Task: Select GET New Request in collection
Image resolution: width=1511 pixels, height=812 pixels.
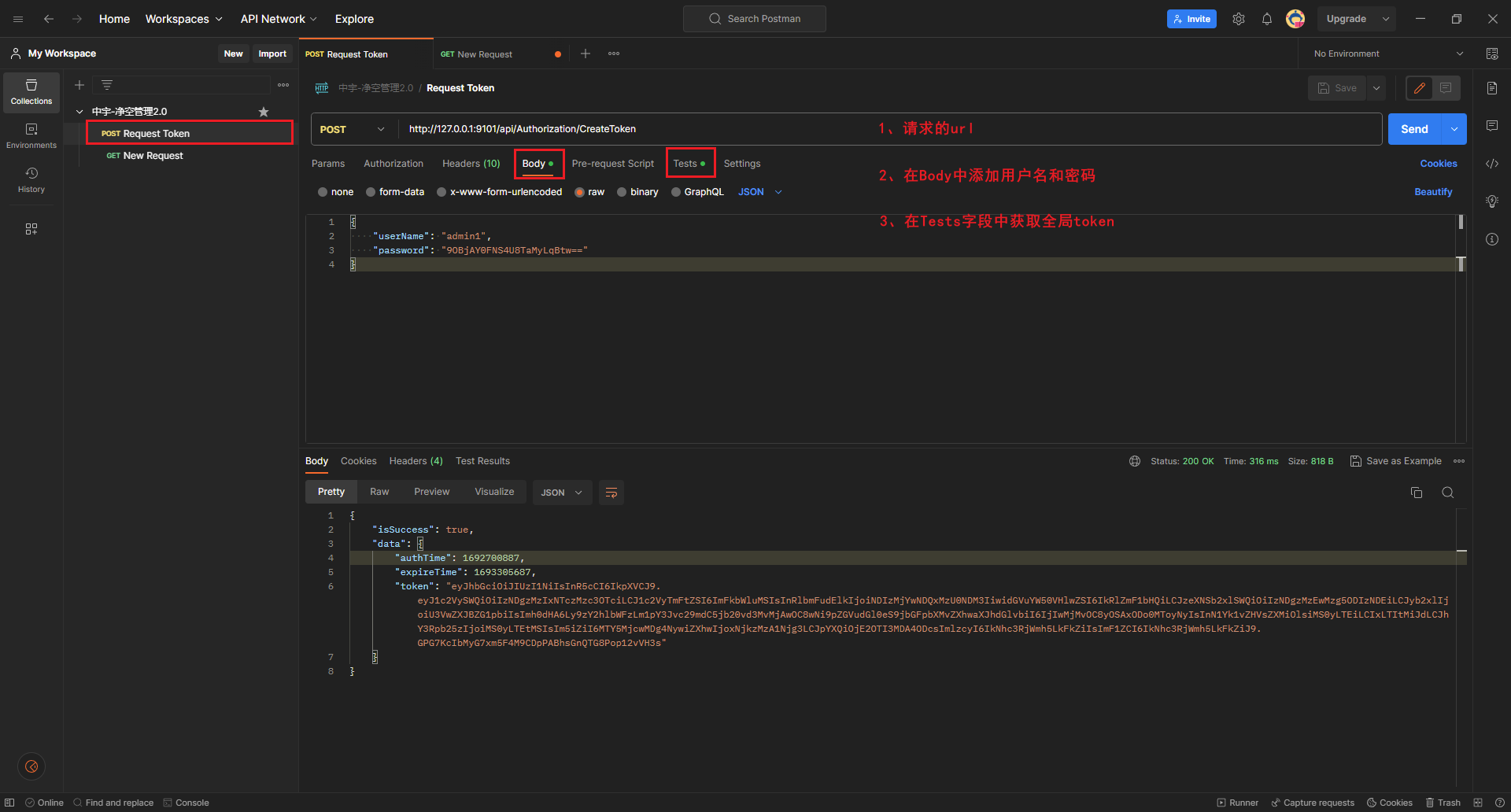Action: (x=145, y=156)
